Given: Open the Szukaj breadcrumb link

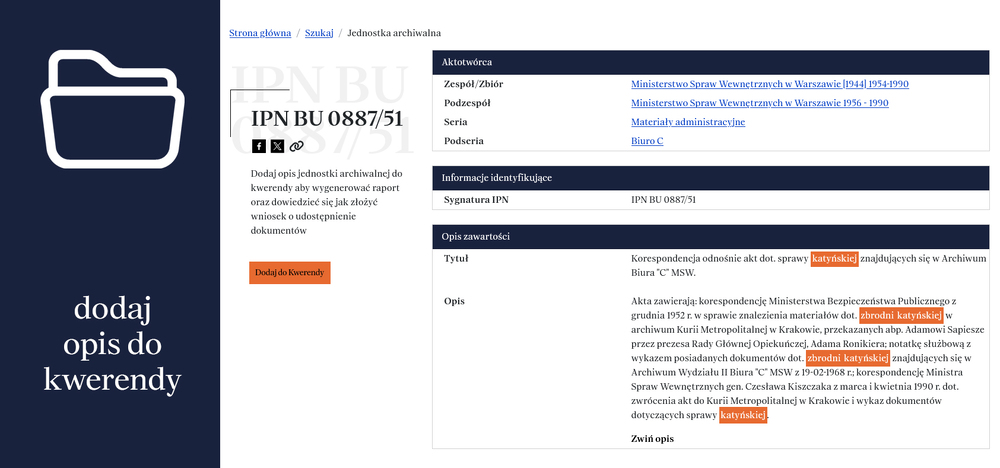Looking at the screenshot, I should click(319, 33).
